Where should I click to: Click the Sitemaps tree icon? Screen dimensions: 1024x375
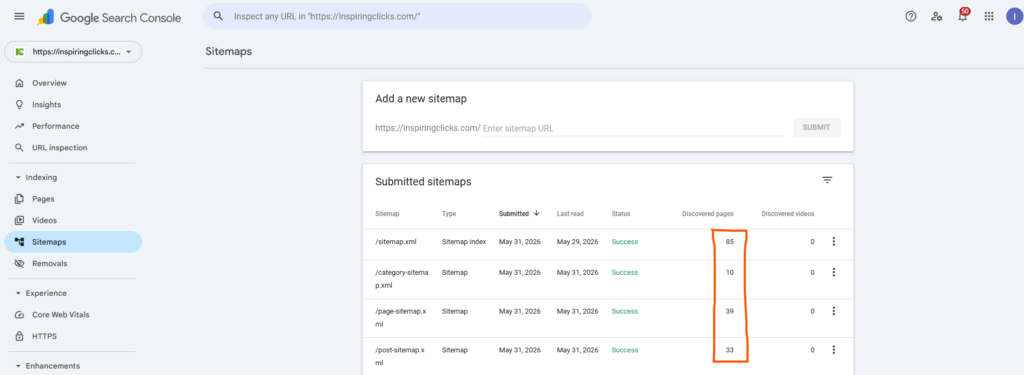(x=19, y=242)
